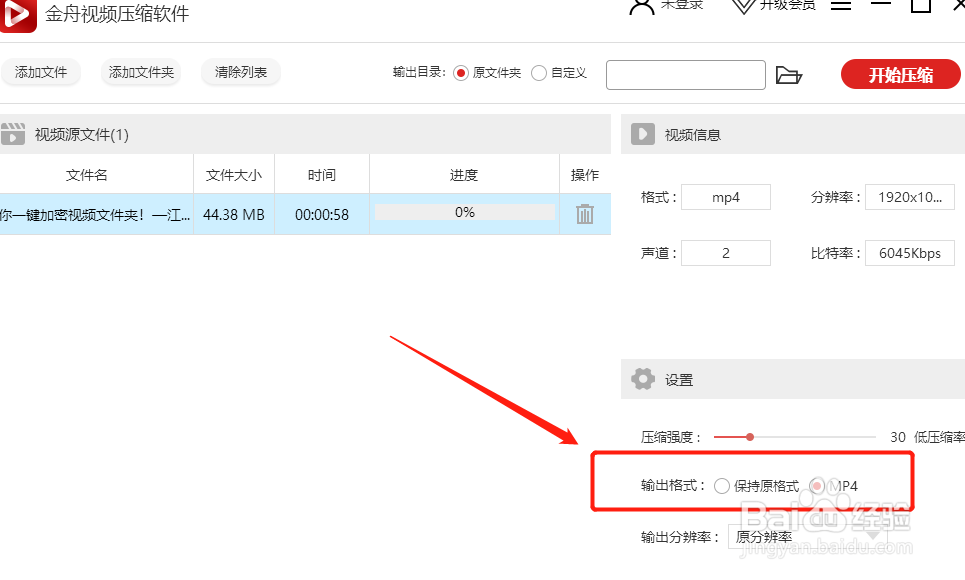Select the MP4 output format option

click(x=817, y=485)
